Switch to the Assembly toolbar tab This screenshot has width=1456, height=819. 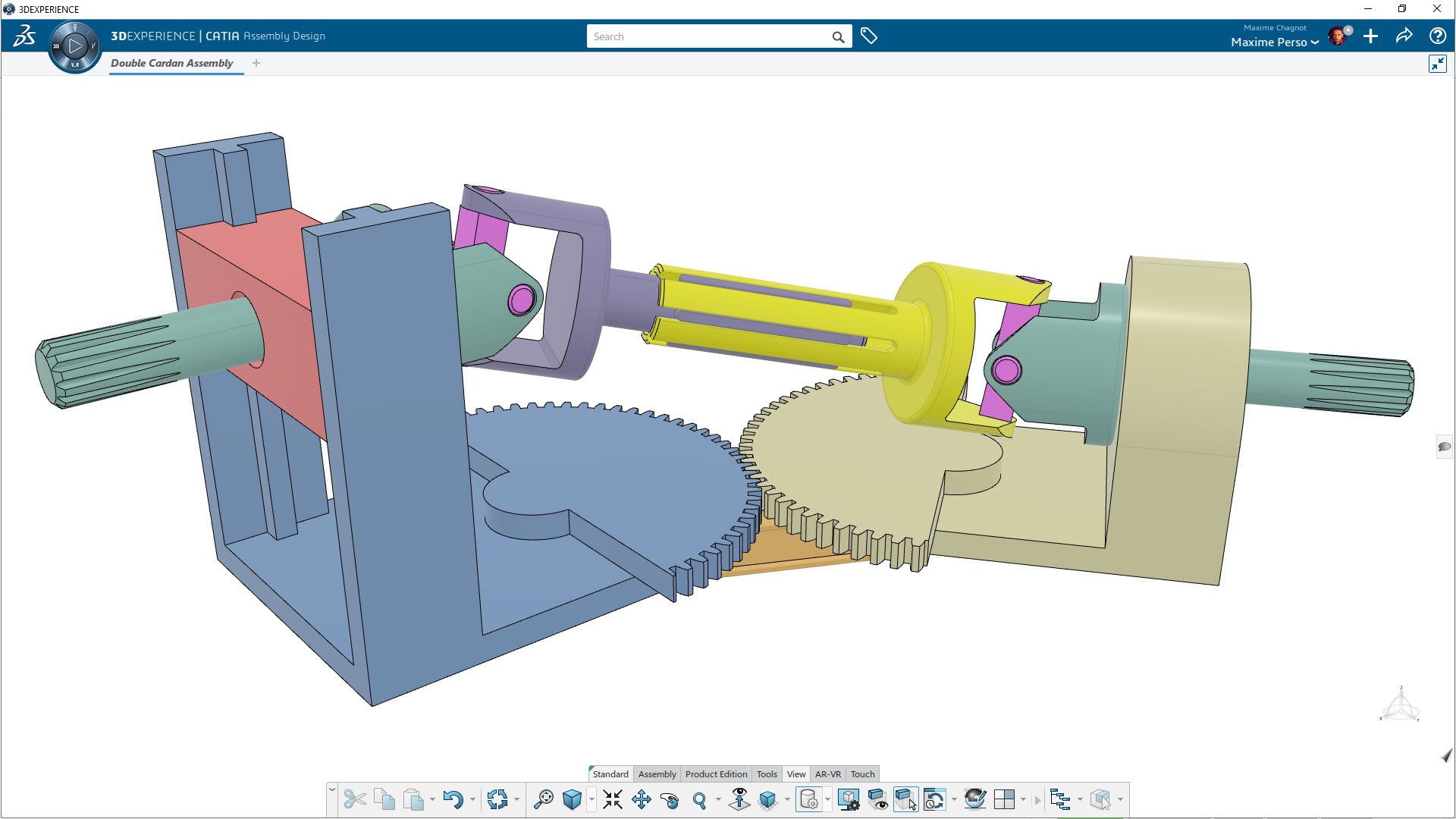pos(657,774)
